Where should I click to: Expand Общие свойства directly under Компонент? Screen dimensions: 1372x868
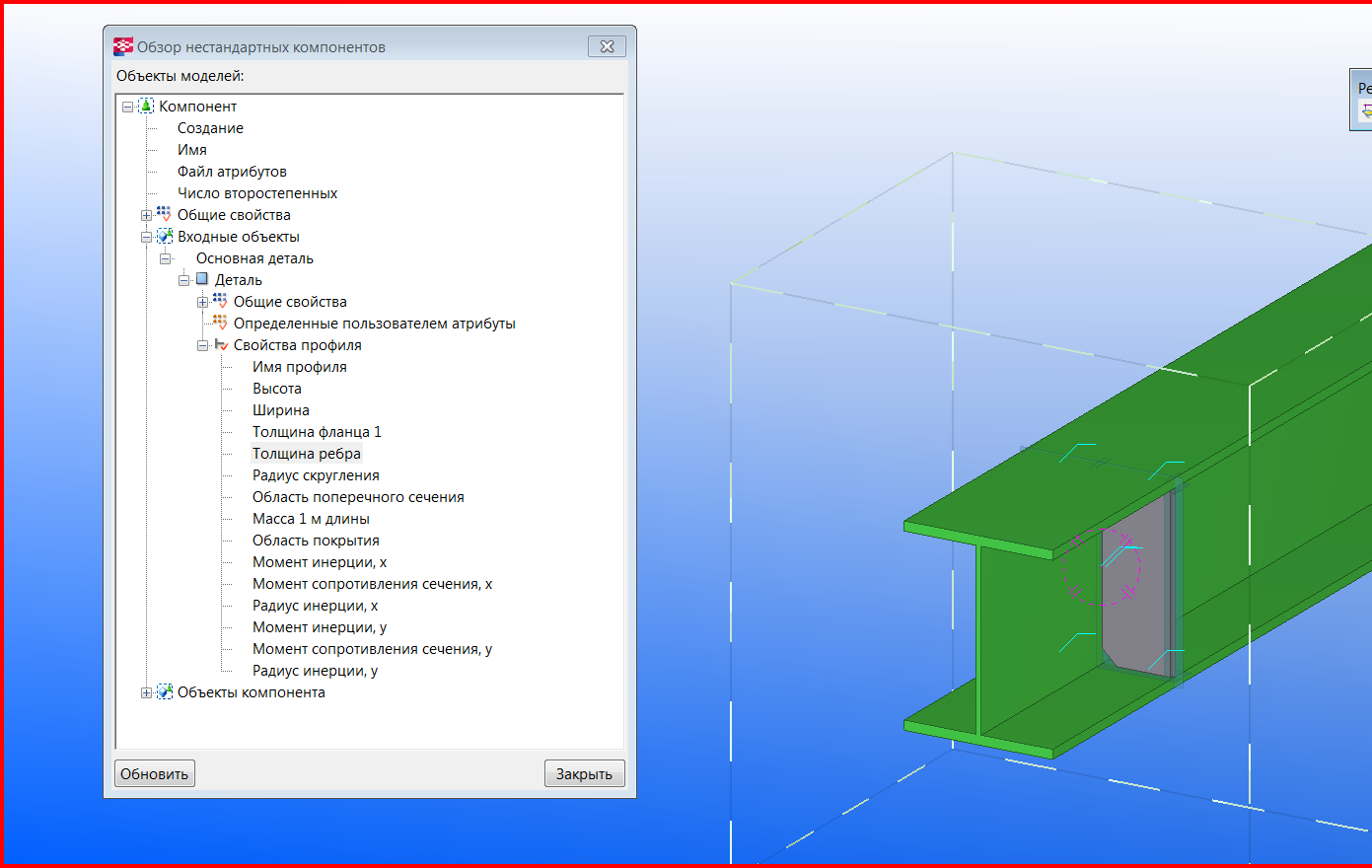tap(146, 215)
